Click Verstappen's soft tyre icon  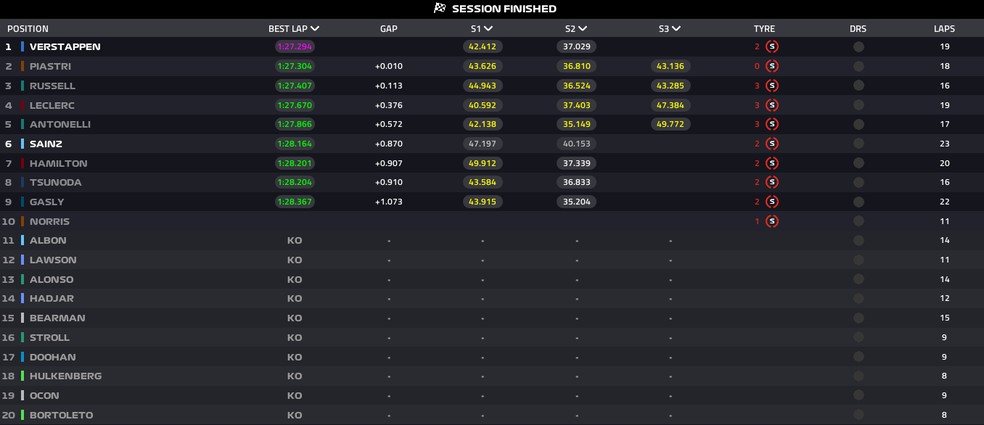pyautogui.click(x=772, y=46)
